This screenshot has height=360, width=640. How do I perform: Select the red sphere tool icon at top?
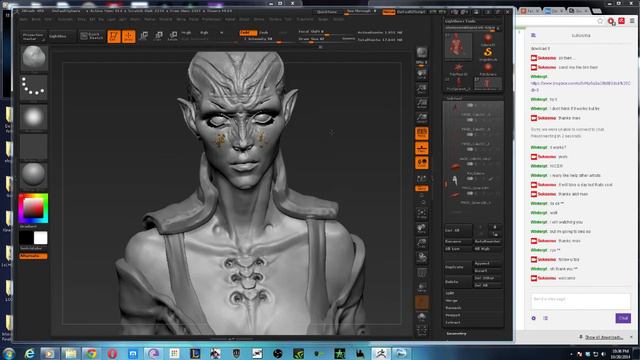[488, 39]
